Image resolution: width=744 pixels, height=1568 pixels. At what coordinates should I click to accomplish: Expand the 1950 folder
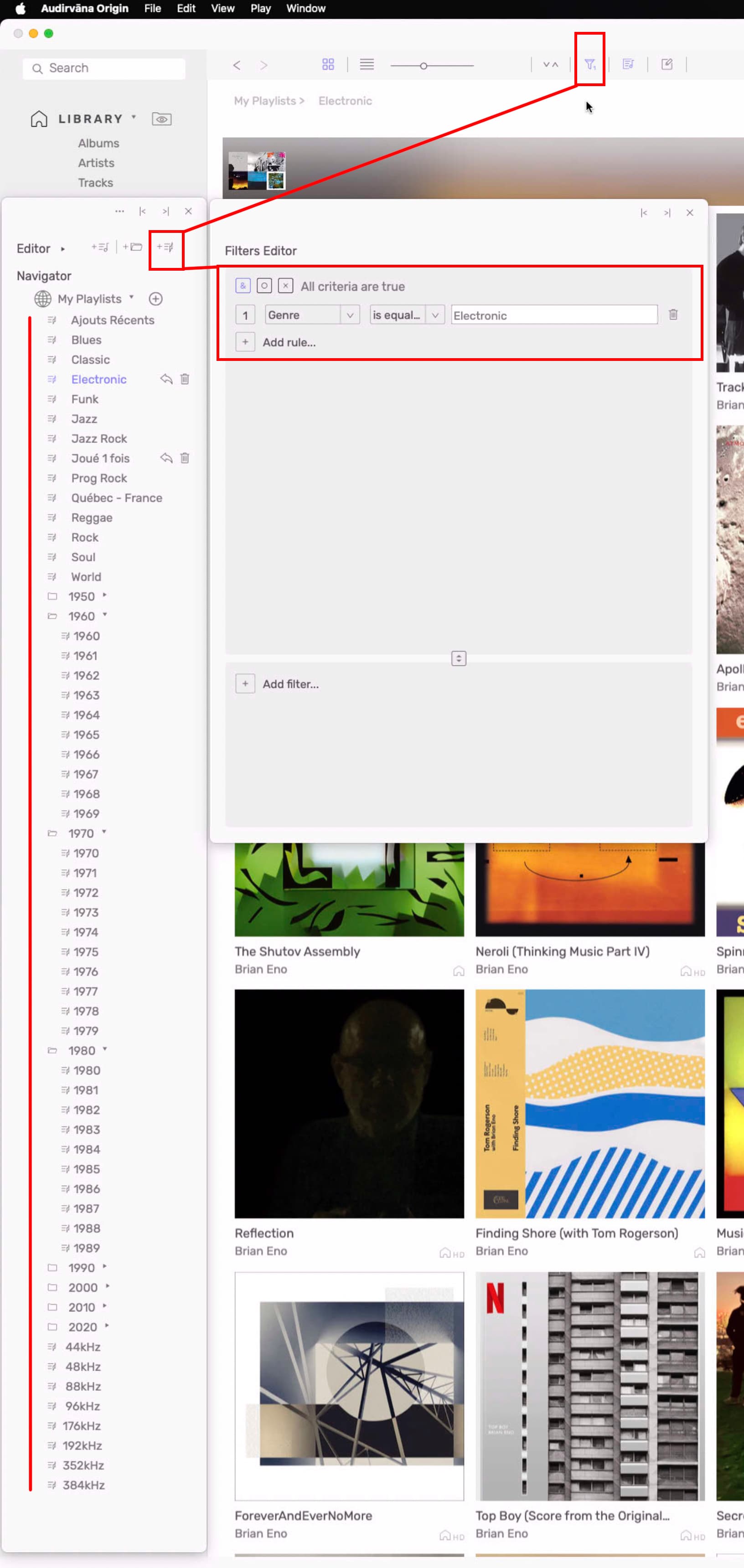(105, 595)
